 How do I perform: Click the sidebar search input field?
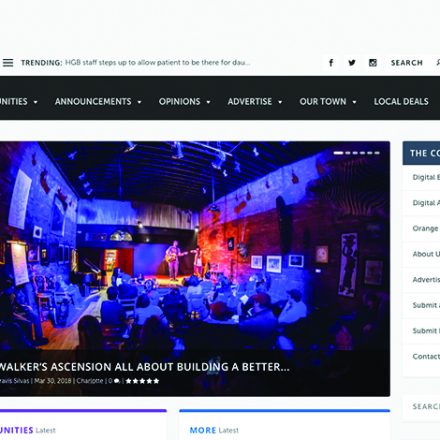click(x=421, y=407)
